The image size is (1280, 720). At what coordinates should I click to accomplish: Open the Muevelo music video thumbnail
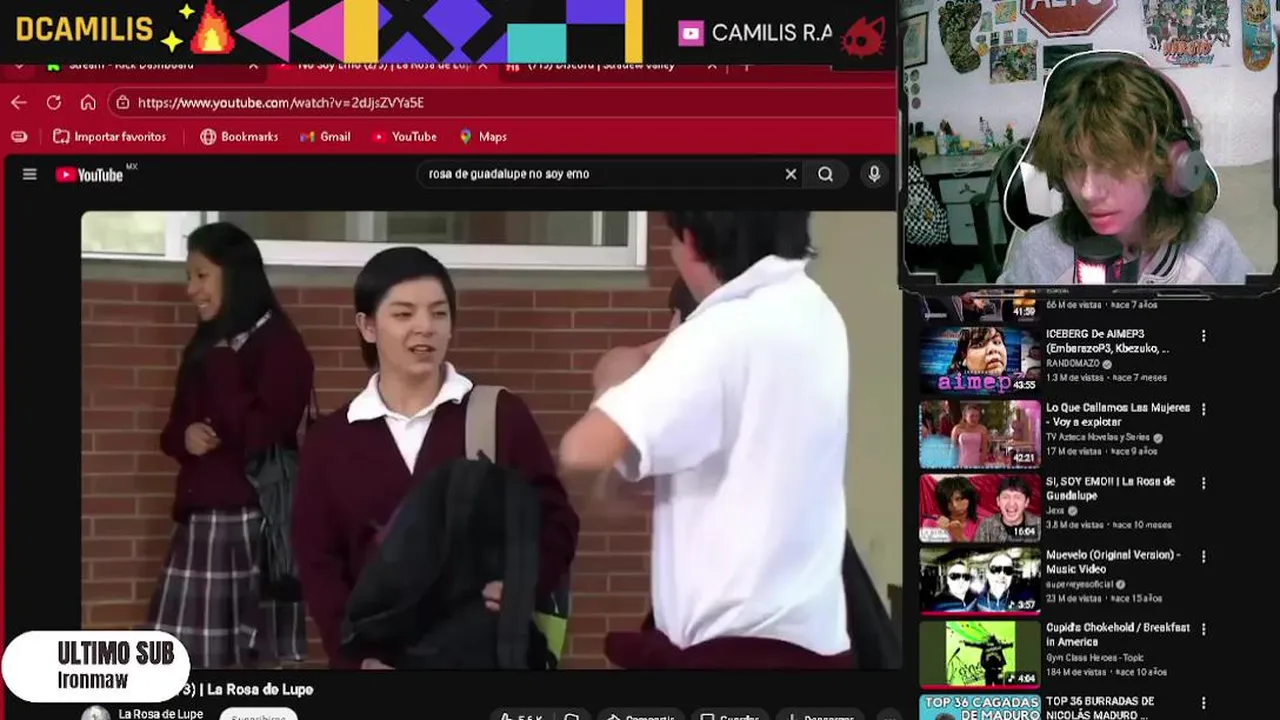click(980, 580)
